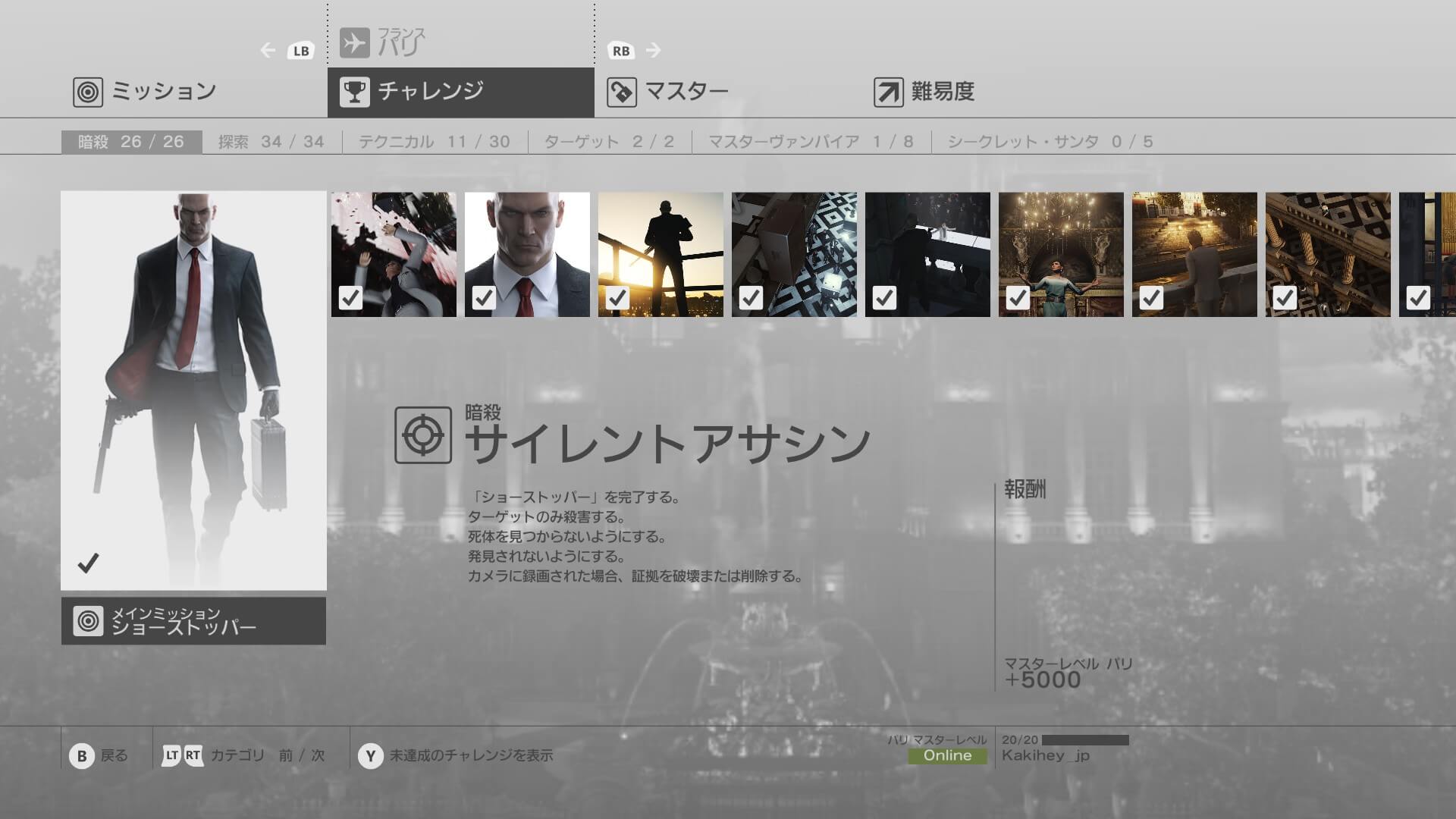Select the テクニカル 11 / 30 category
Image resolution: width=1456 pixels, height=819 pixels.
(435, 142)
